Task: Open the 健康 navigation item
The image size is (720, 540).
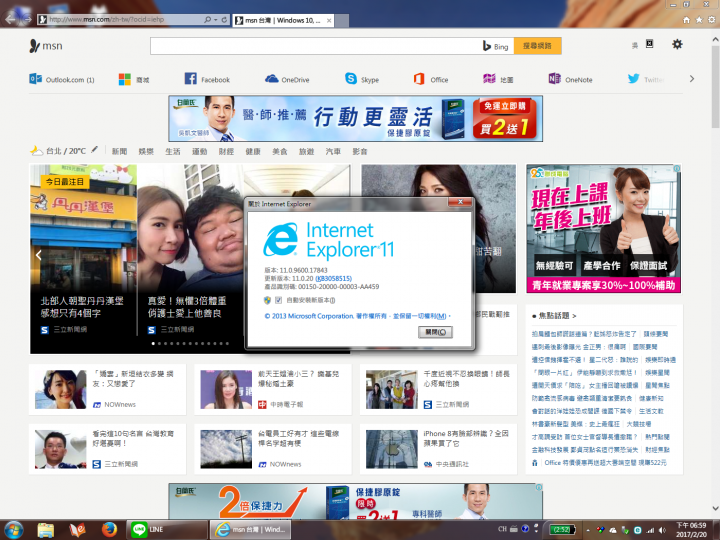Action: 253,152
